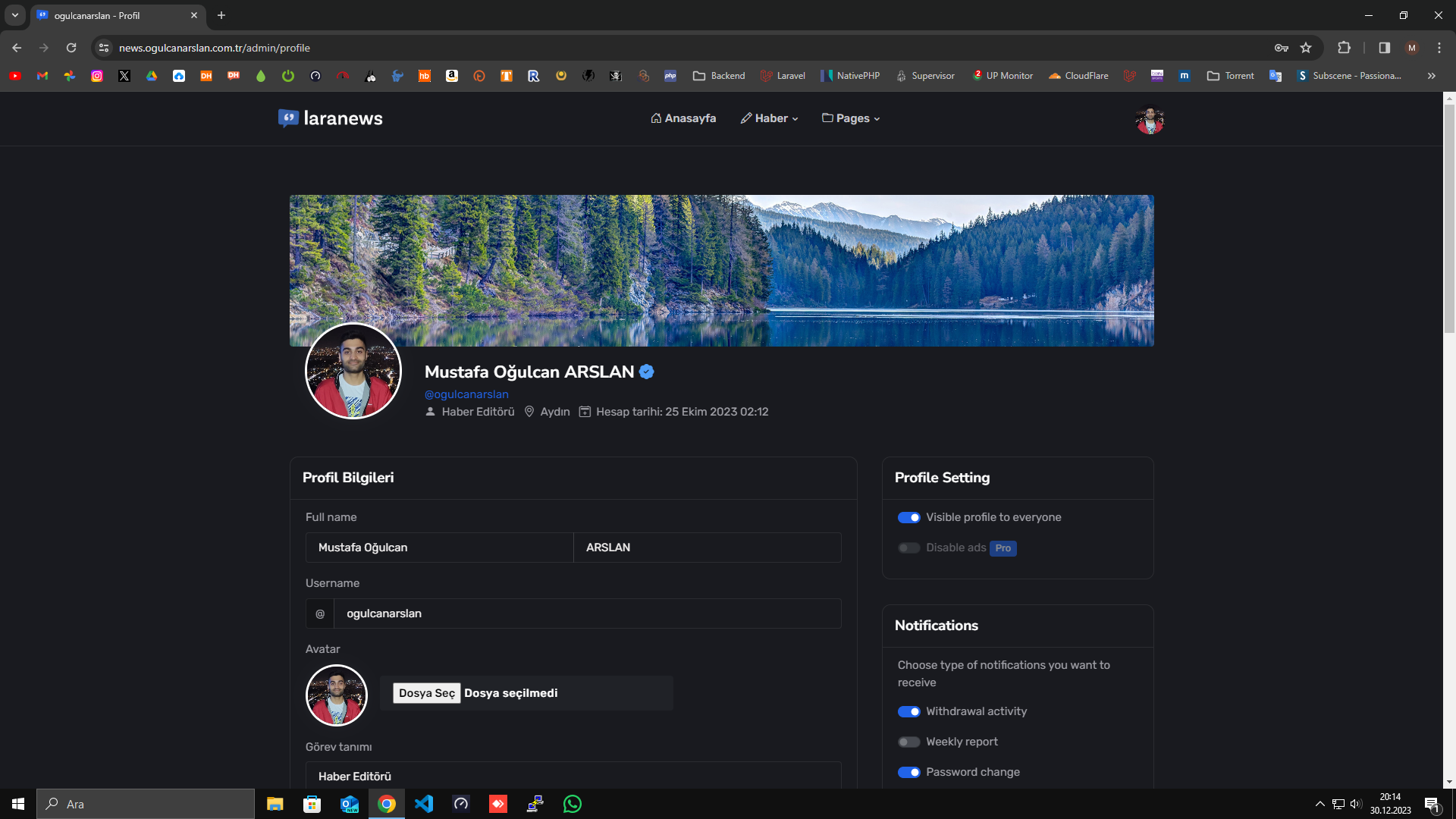This screenshot has height=819, width=1456.
Task: Expand the Pages dropdown menu
Action: (851, 118)
